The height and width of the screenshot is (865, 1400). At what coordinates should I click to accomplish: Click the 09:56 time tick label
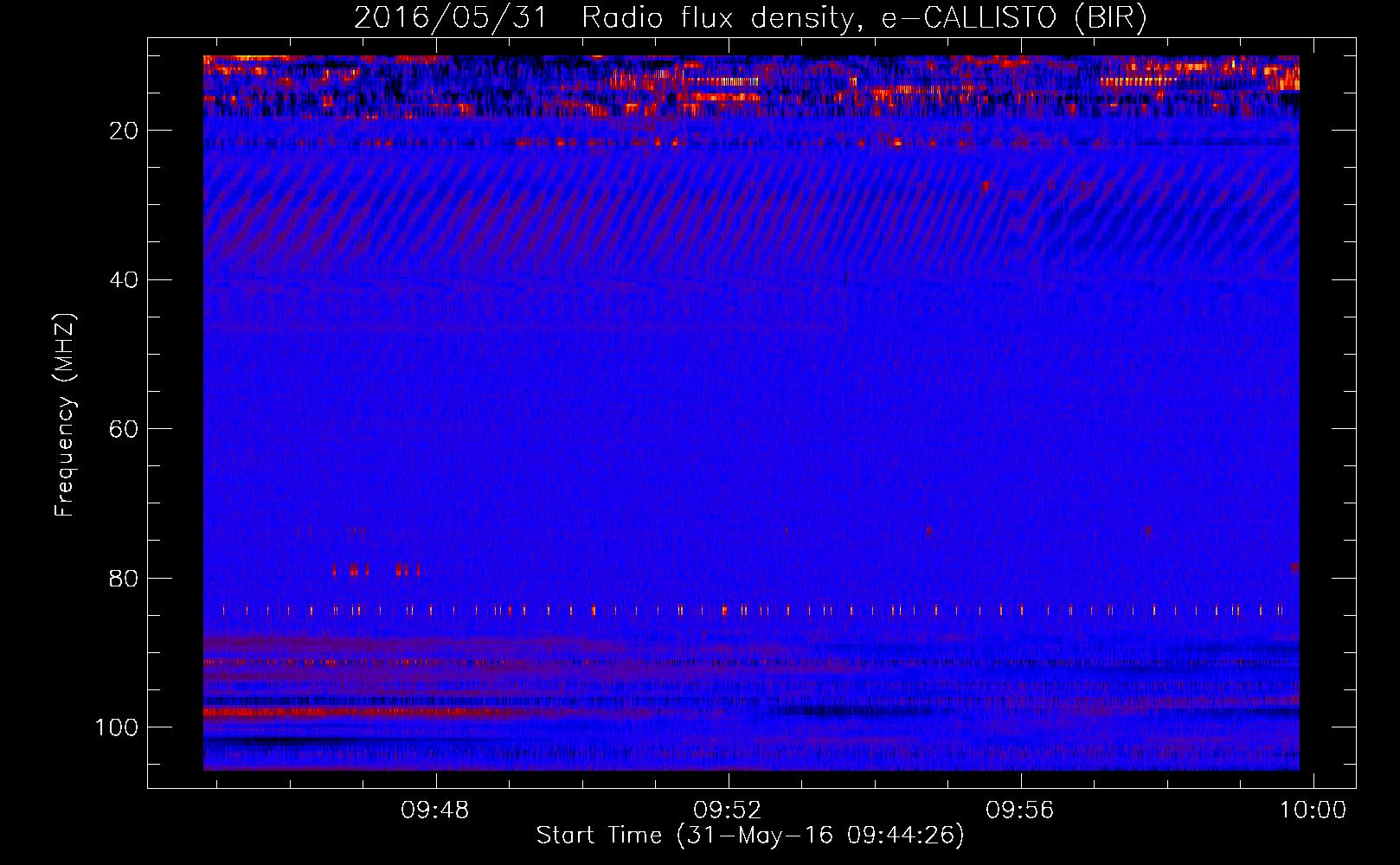[x=1020, y=811]
